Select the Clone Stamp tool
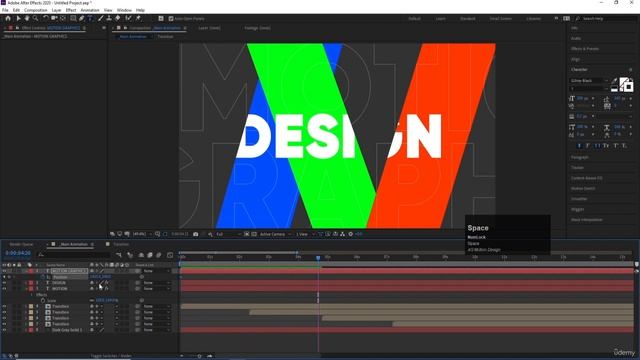The image size is (640, 360). pyautogui.click(x=109, y=18)
